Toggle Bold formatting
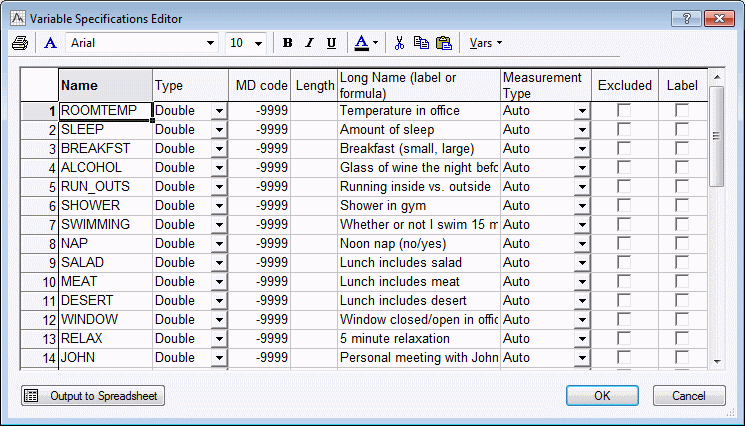Viewport: 745px width, 426px height. pos(288,43)
